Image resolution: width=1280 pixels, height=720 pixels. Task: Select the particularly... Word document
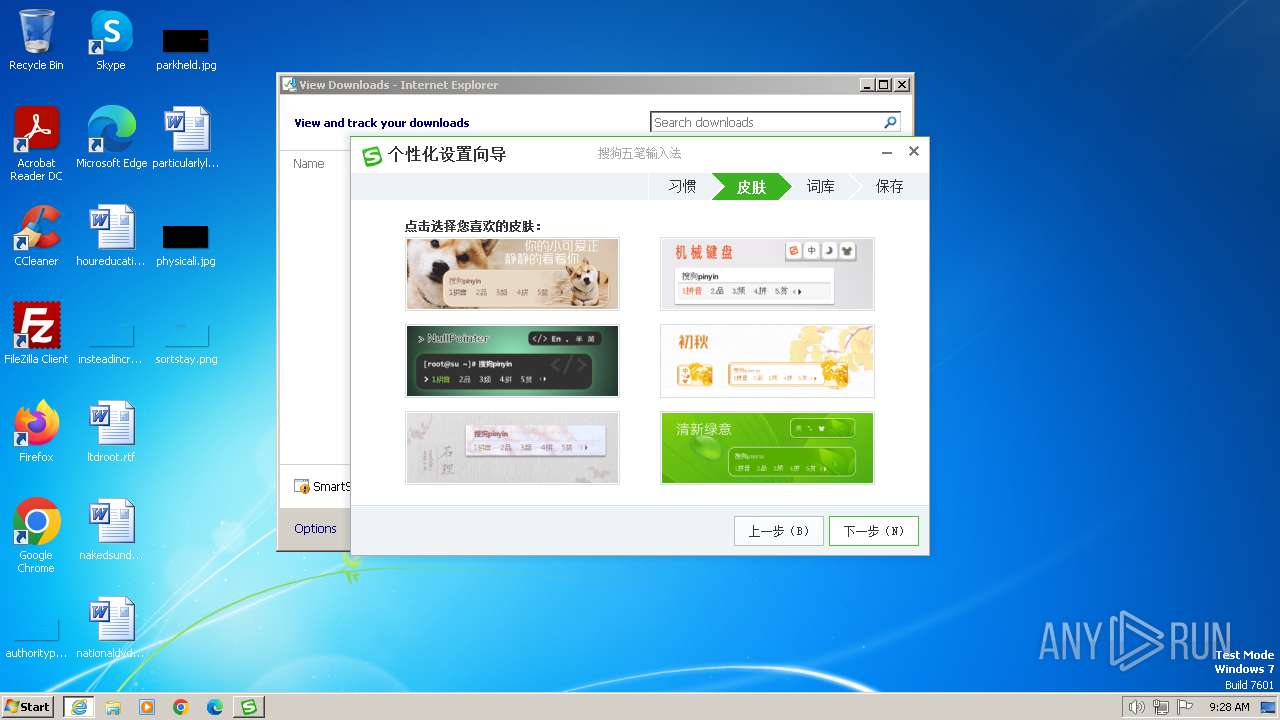coord(186,138)
